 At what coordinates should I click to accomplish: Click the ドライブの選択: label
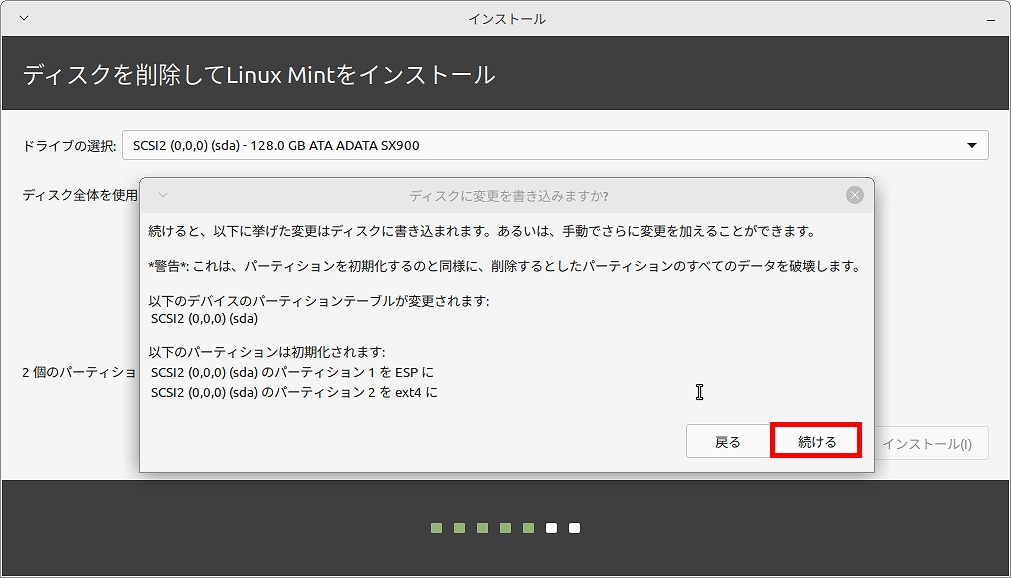click(69, 146)
